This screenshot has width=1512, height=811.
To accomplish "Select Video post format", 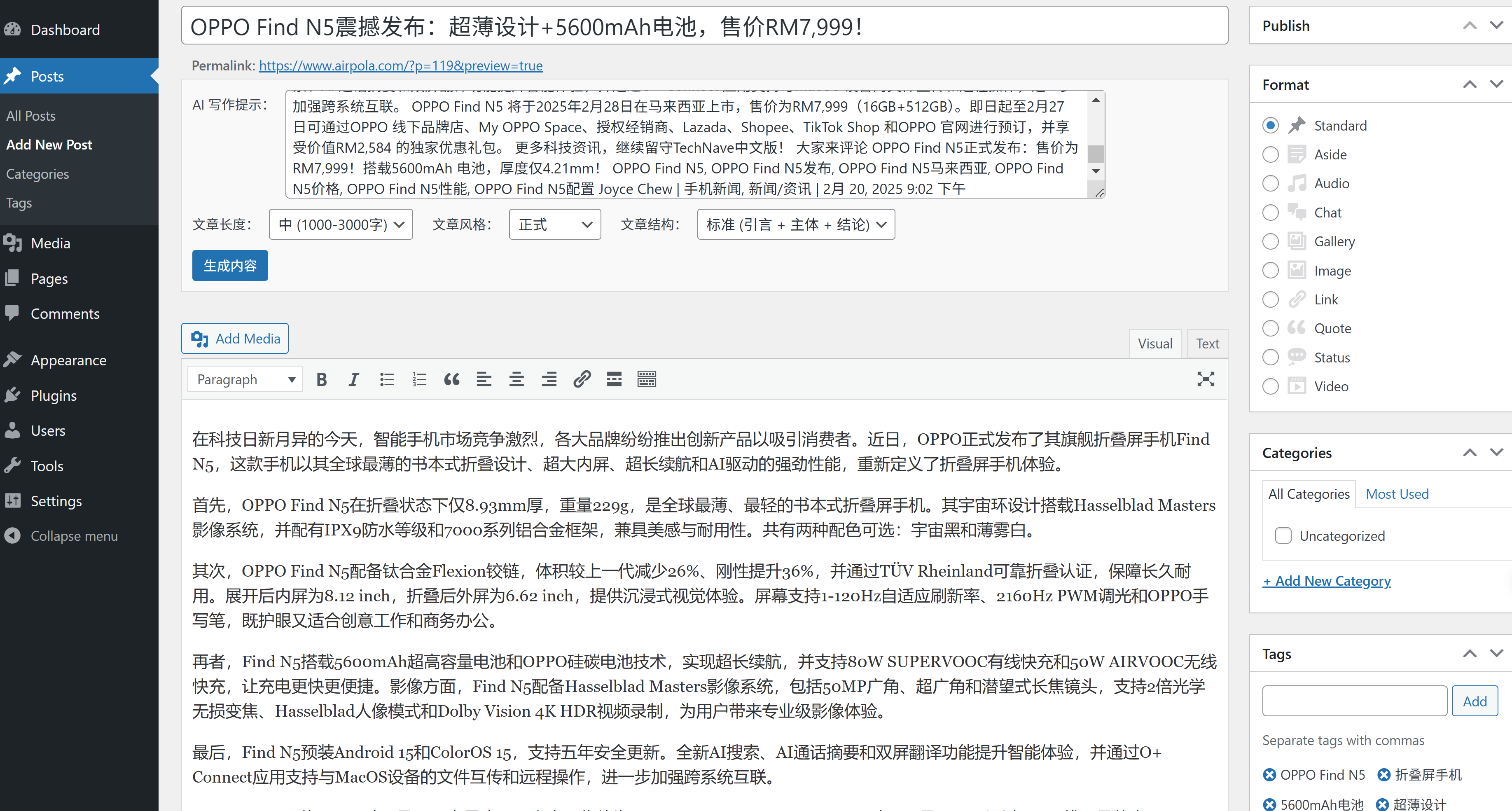I will [x=1270, y=386].
